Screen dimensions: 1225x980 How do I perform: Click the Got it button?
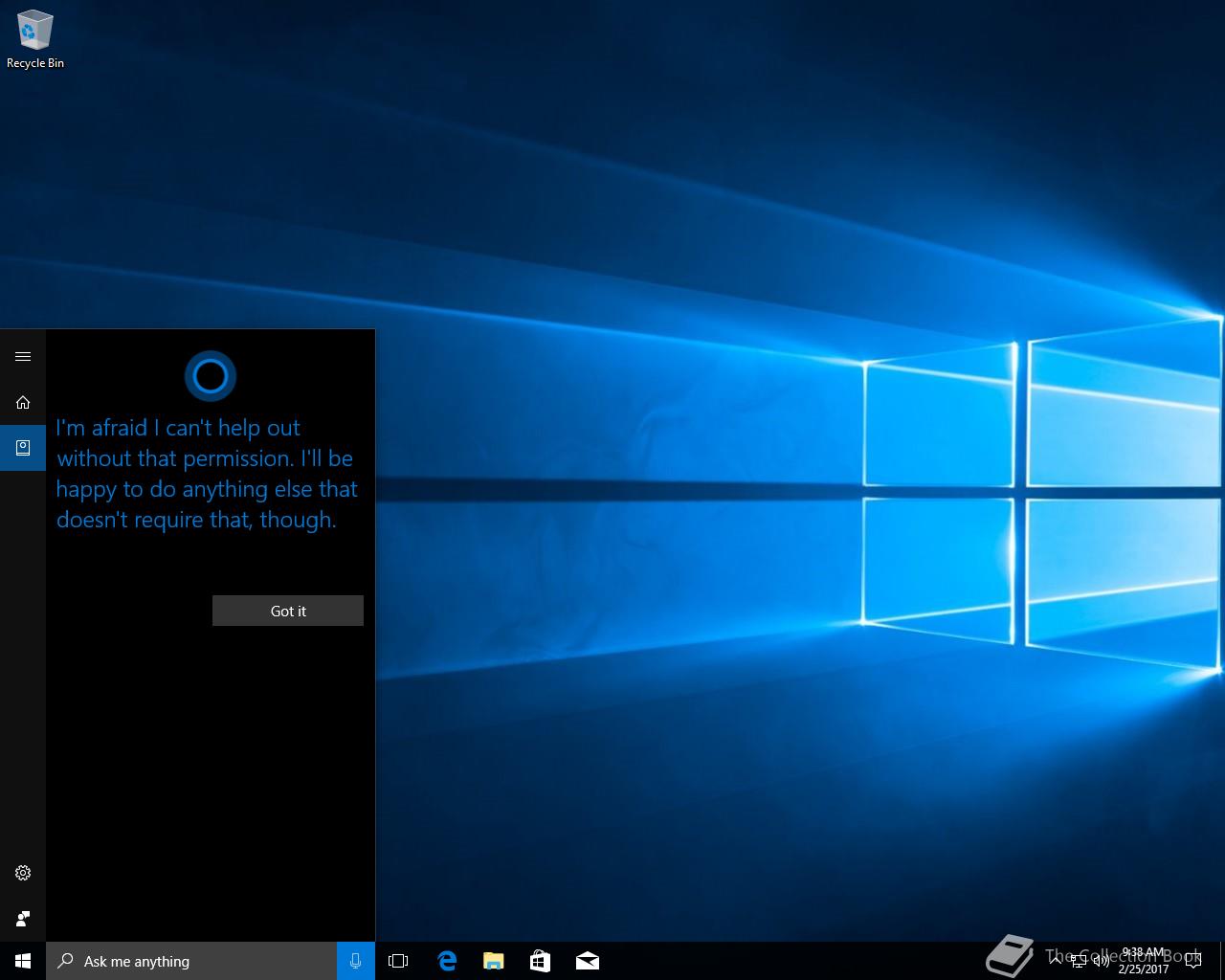[x=288, y=611]
